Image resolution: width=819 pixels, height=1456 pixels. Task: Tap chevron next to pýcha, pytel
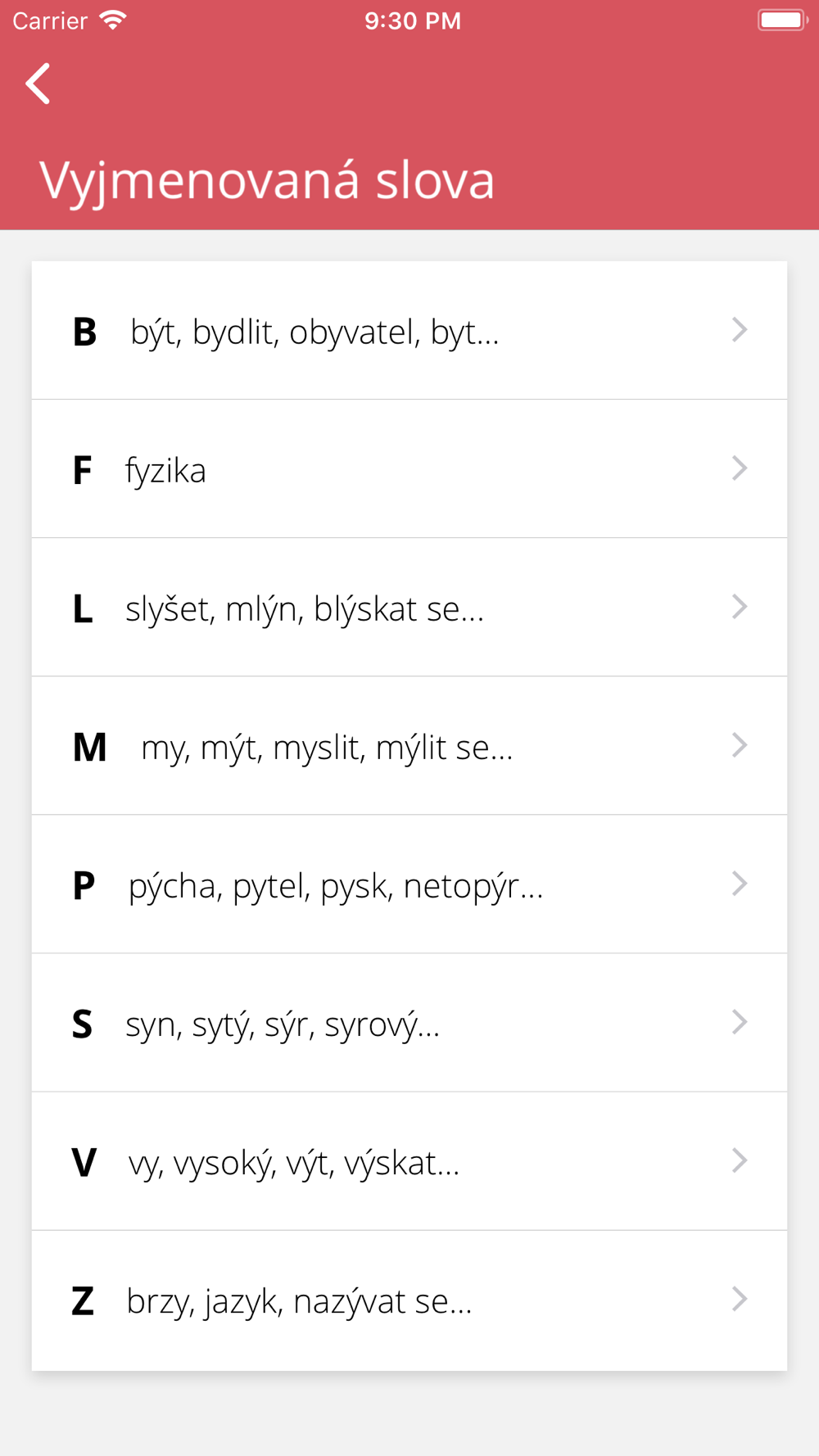[x=740, y=884]
